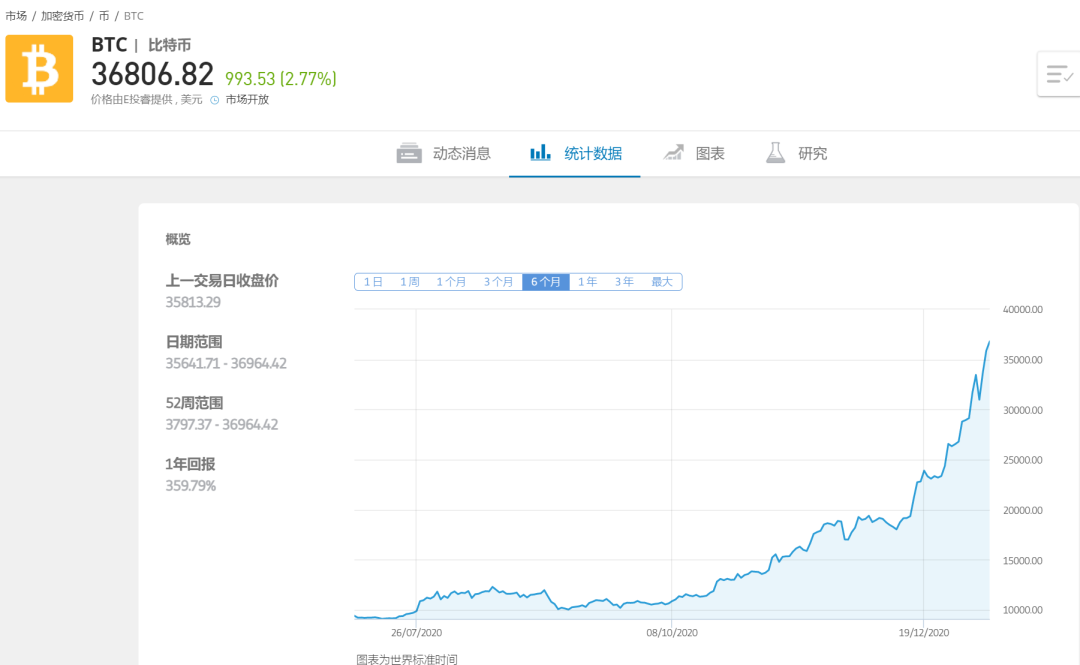
Task: Select the 3个月 time range
Action: pyautogui.click(x=497, y=281)
